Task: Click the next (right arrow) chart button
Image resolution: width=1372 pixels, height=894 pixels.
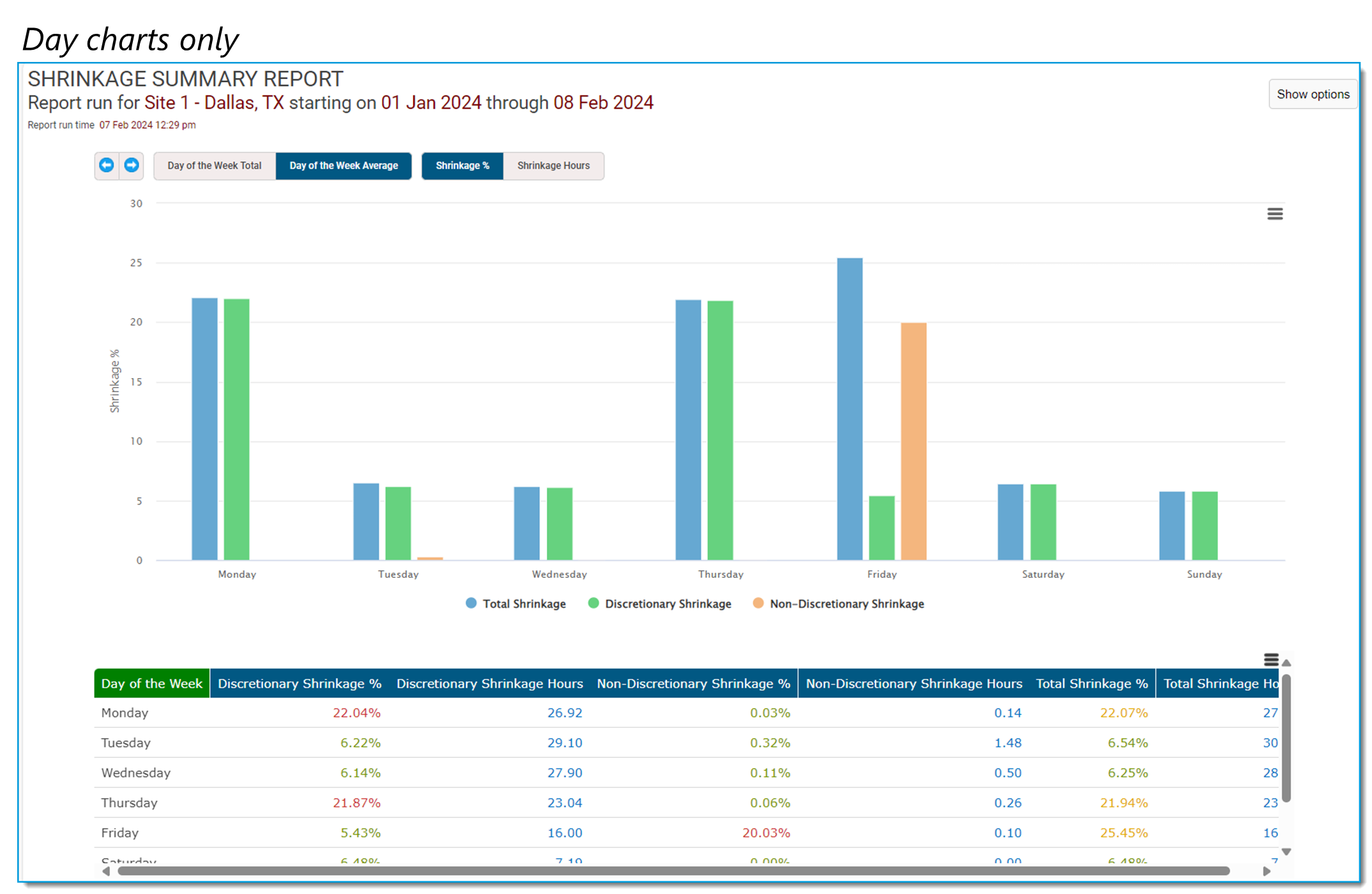Action: click(x=132, y=165)
